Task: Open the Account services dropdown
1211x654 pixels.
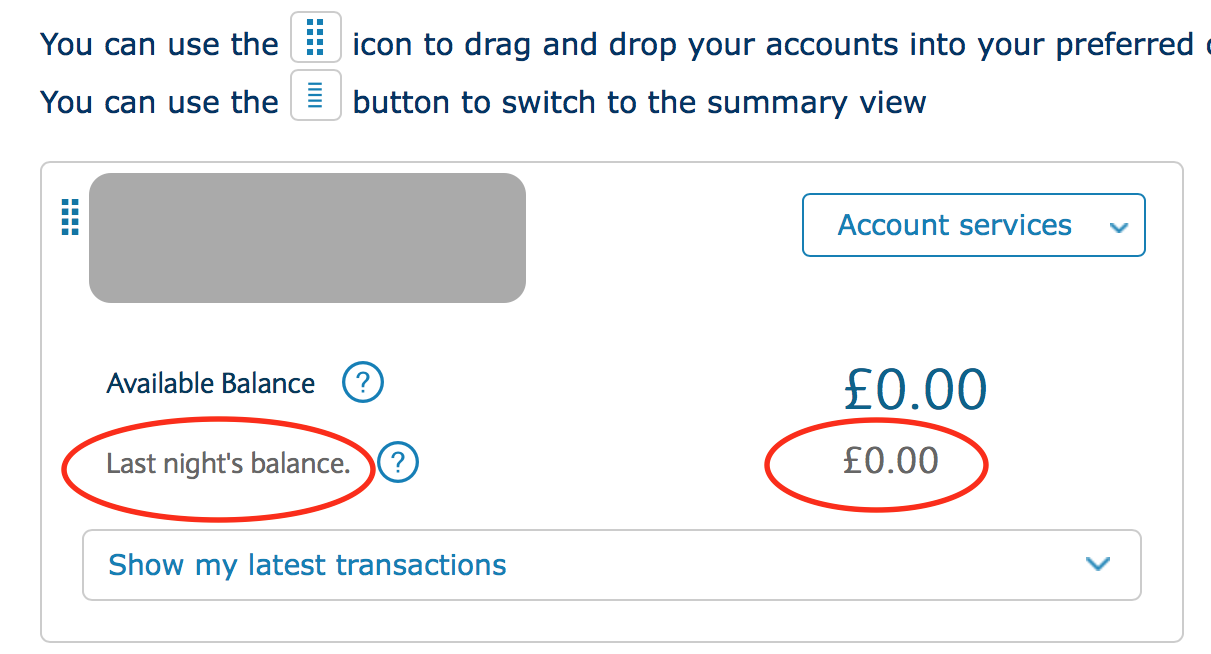Action: [972, 224]
